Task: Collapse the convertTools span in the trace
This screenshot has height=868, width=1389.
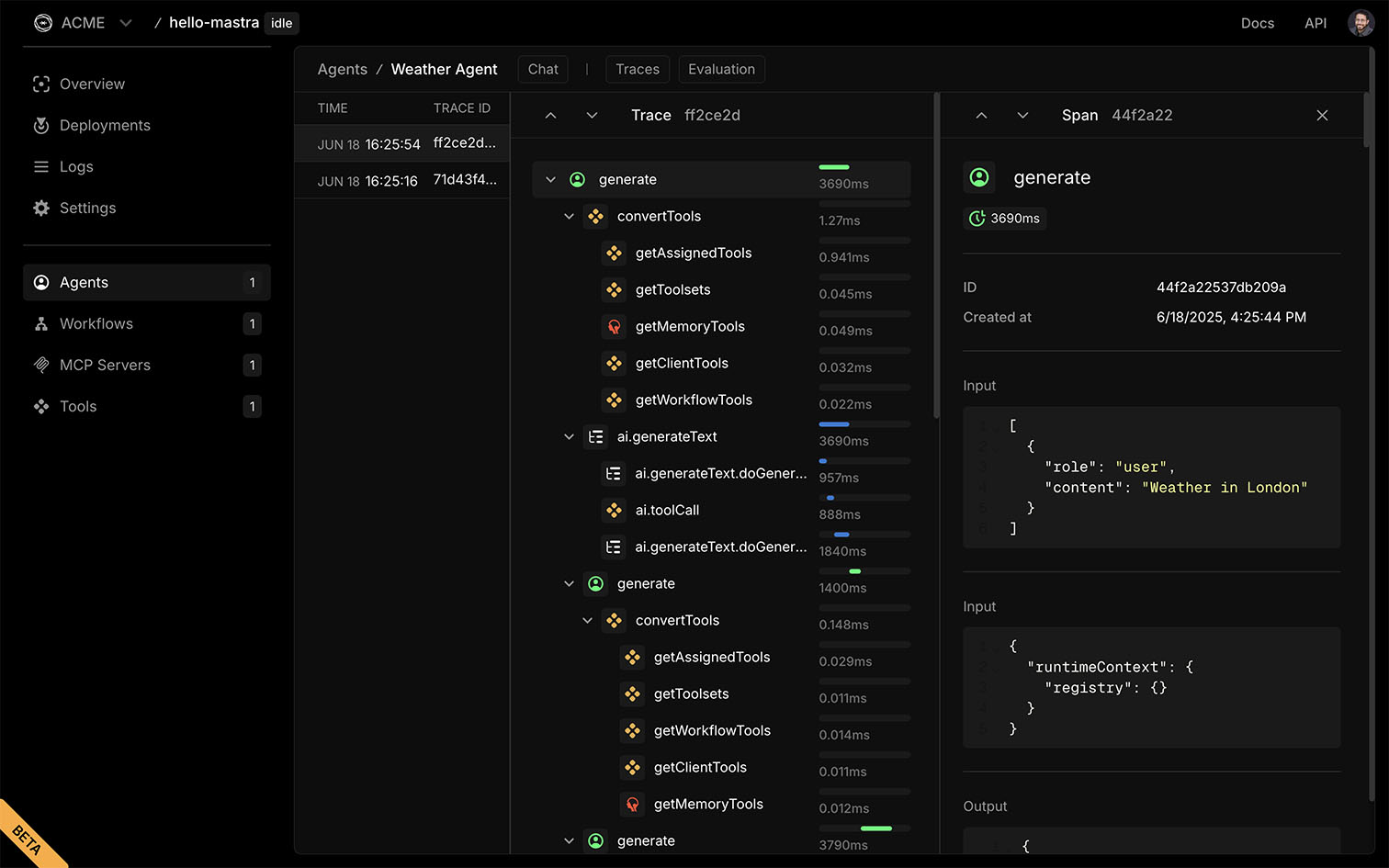Action: (569, 216)
